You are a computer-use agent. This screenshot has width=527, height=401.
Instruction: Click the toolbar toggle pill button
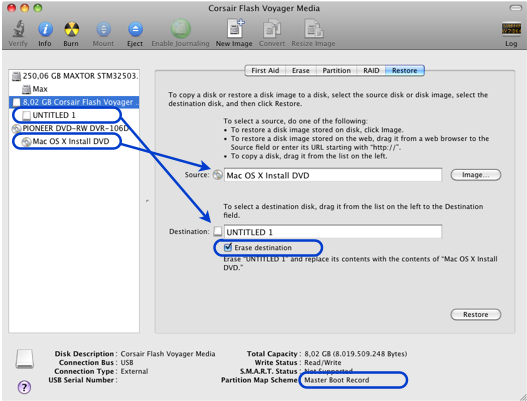[x=515, y=8]
